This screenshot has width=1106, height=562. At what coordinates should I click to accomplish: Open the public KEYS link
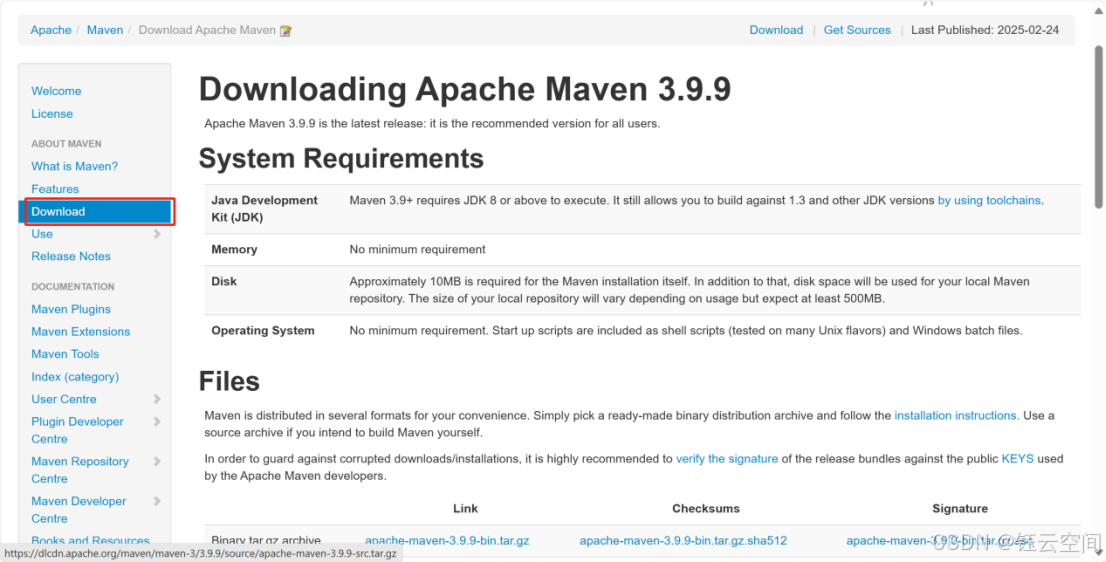tap(1018, 459)
